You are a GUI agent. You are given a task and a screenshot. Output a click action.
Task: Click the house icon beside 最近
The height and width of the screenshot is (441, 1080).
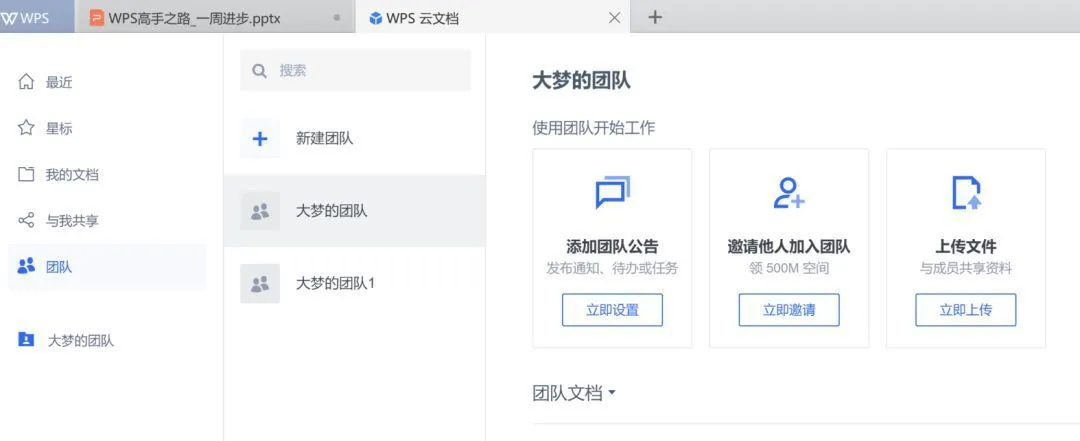pos(26,82)
